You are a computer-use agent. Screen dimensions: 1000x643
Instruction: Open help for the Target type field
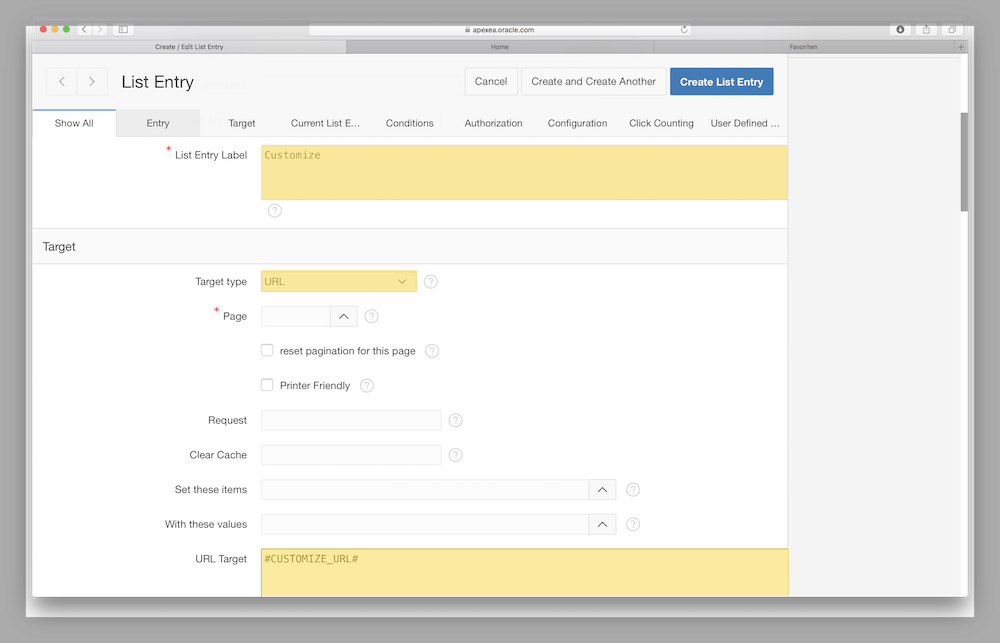pos(430,281)
